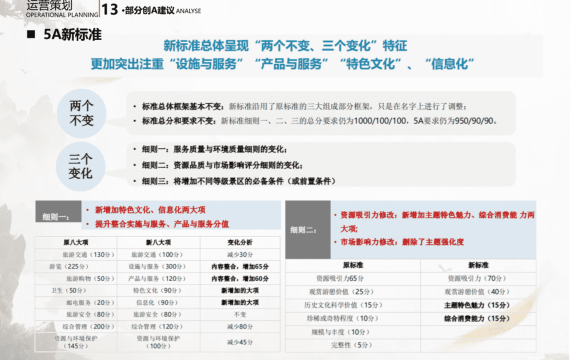The width and height of the screenshot is (570, 360).
Task: Click the '减少30分' cell
Action: tap(240, 255)
